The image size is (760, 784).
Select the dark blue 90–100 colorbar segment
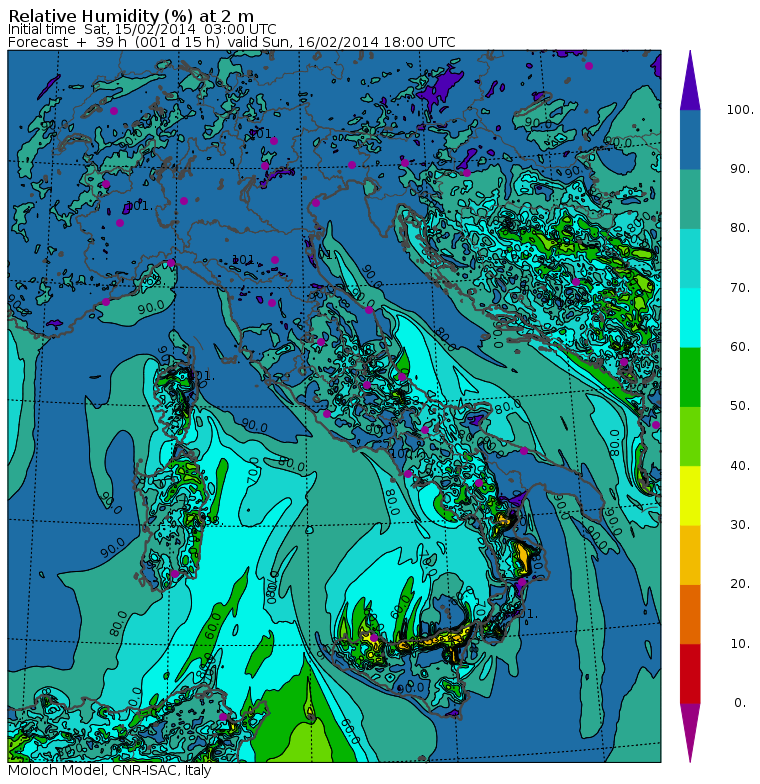(690, 140)
